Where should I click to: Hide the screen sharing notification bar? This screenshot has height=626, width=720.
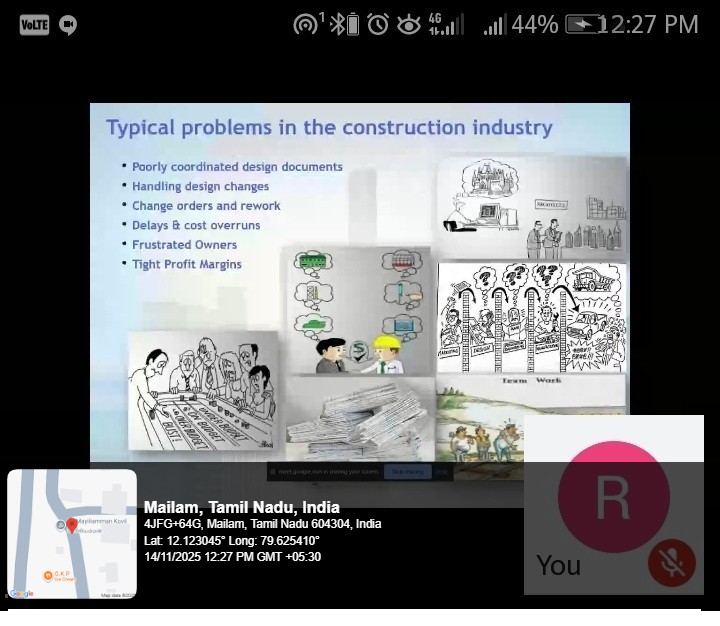(x=441, y=471)
